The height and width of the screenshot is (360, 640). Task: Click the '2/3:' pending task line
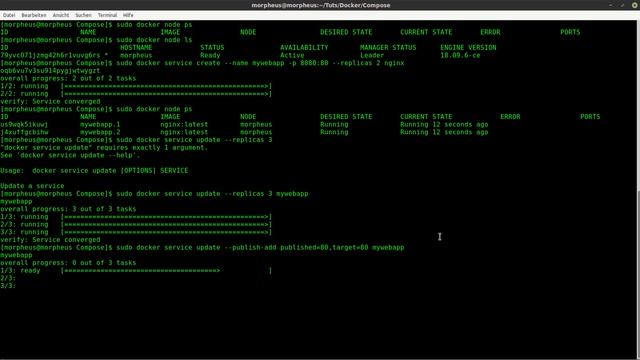tap(8, 278)
